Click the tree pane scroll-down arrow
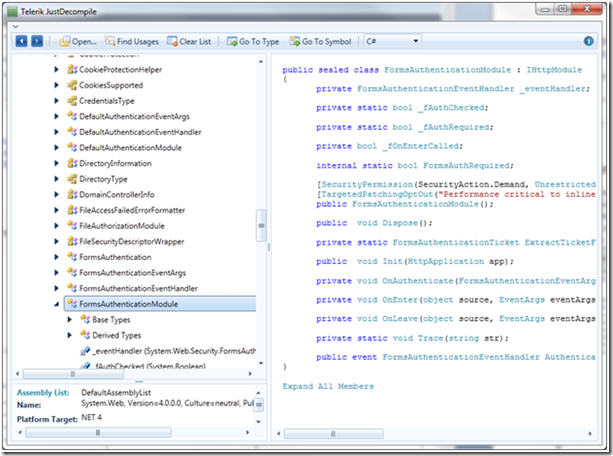Screen dimensions: 613x456 (x=261, y=363)
